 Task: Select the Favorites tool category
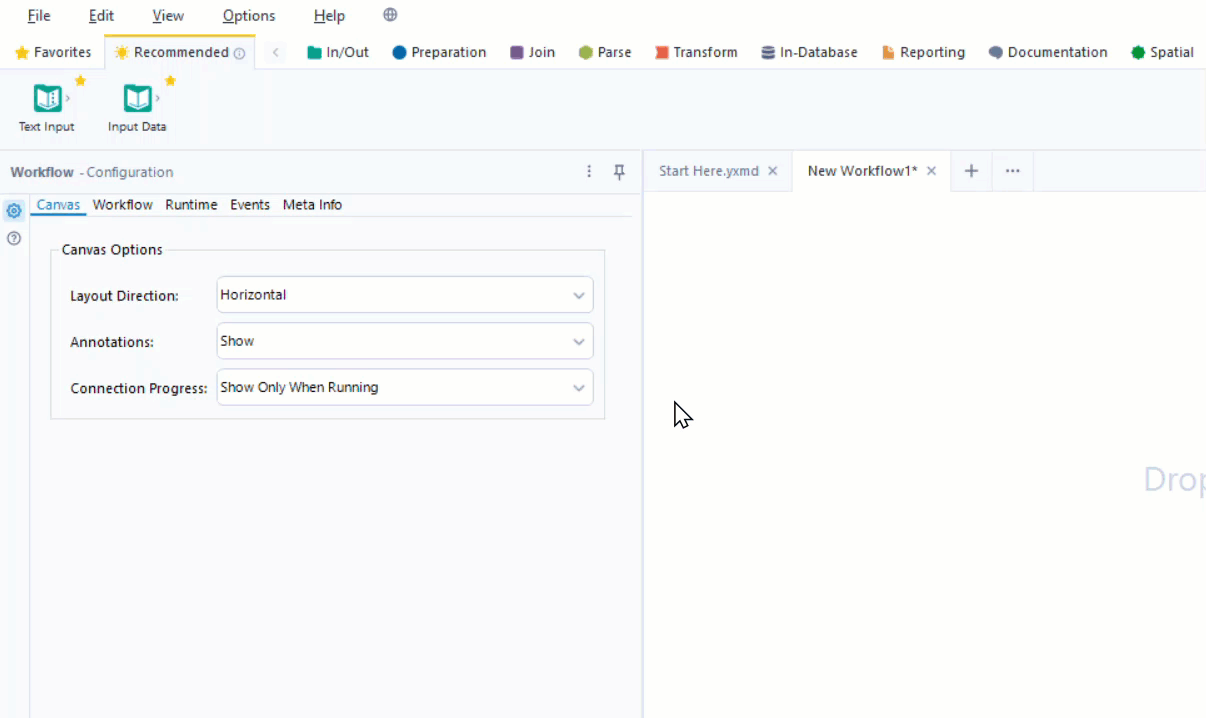coord(53,52)
